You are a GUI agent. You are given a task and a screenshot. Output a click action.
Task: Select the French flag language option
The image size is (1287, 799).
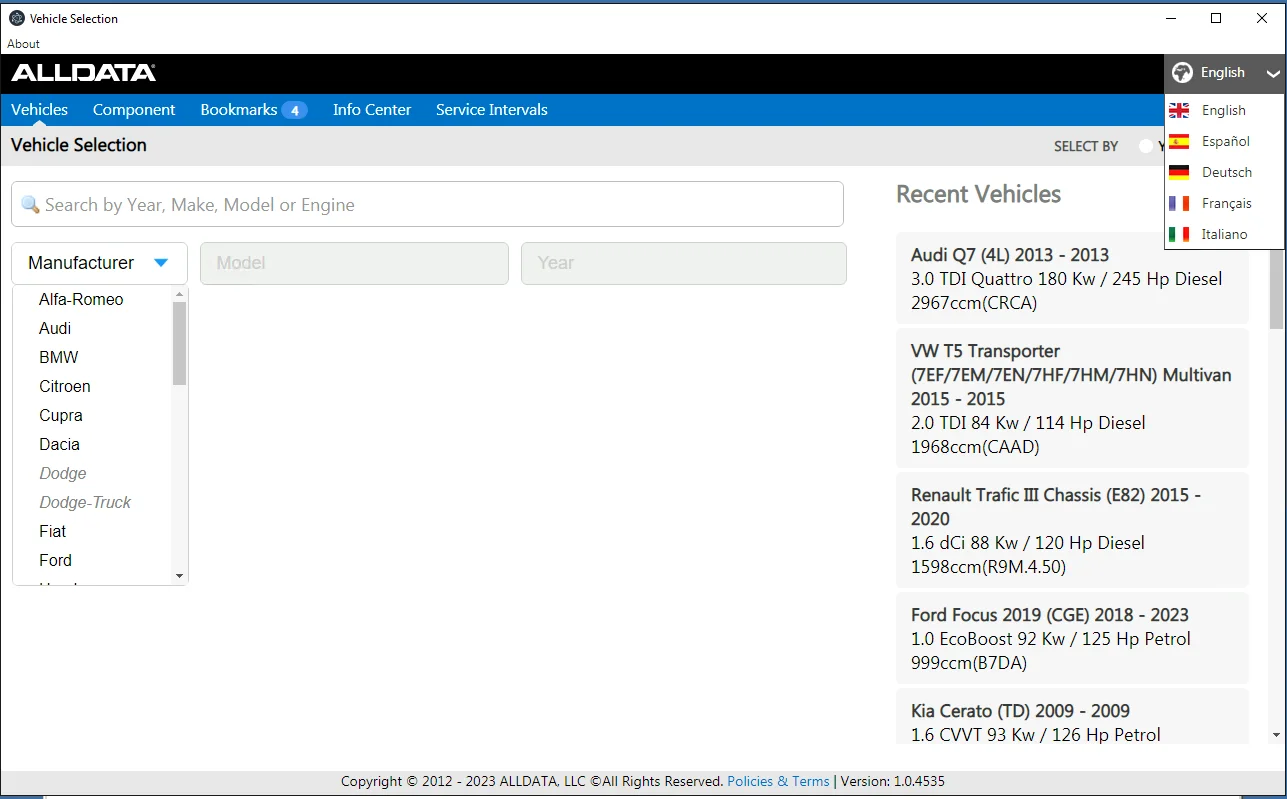click(x=1179, y=203)
